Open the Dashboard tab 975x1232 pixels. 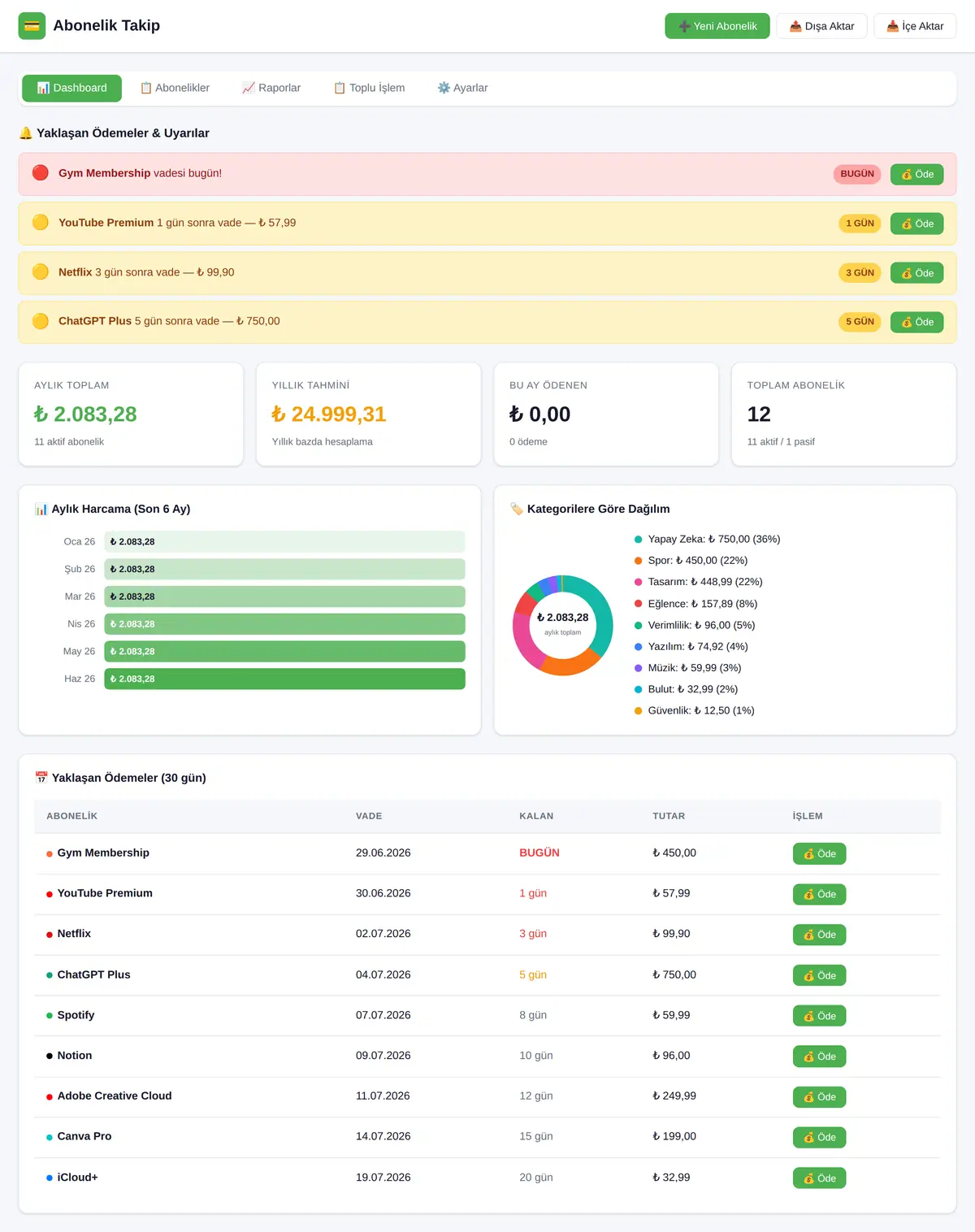click(x=71, y=88)
